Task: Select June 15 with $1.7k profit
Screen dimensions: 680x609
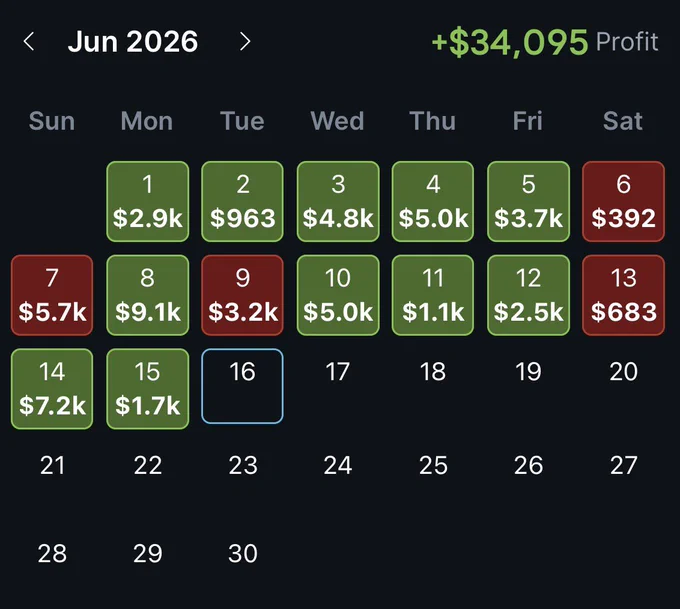Action: (x=147, y=389)
